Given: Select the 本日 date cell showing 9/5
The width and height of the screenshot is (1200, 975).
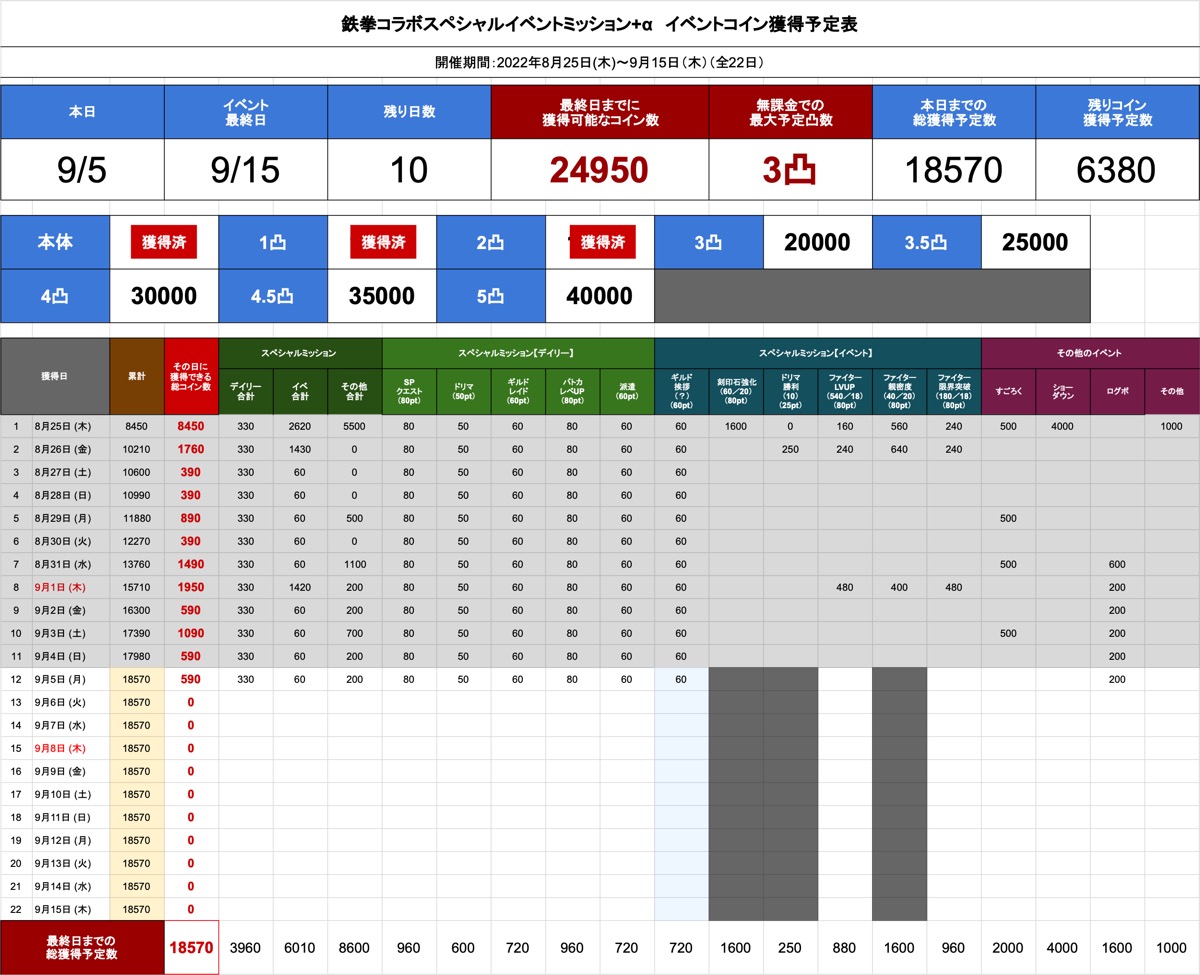Looking at the screenshot, I should (x=82, y=169).
